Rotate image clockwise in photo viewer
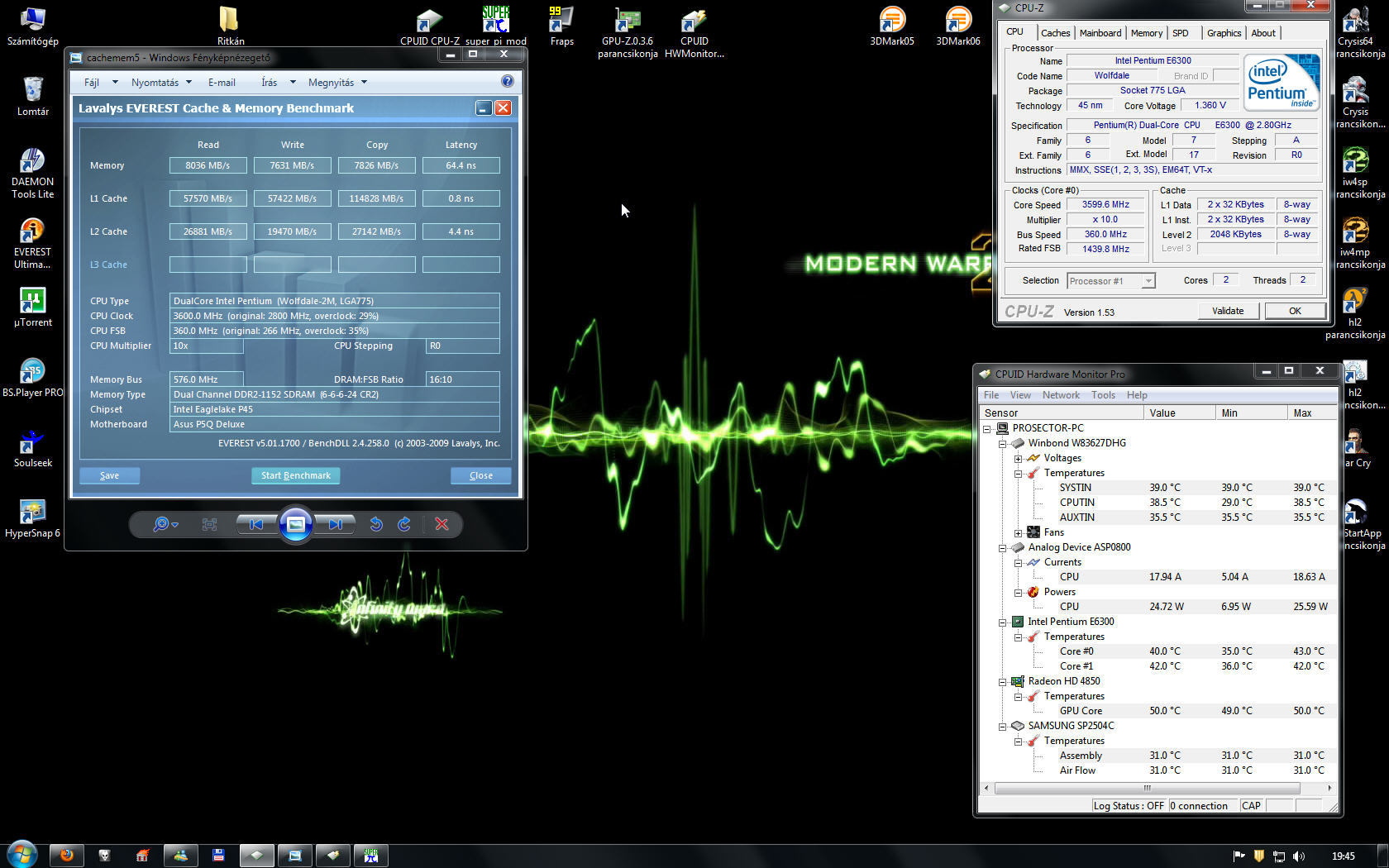Image resolution: width=1389 pixels, height=868 pixels. (404, 524)
